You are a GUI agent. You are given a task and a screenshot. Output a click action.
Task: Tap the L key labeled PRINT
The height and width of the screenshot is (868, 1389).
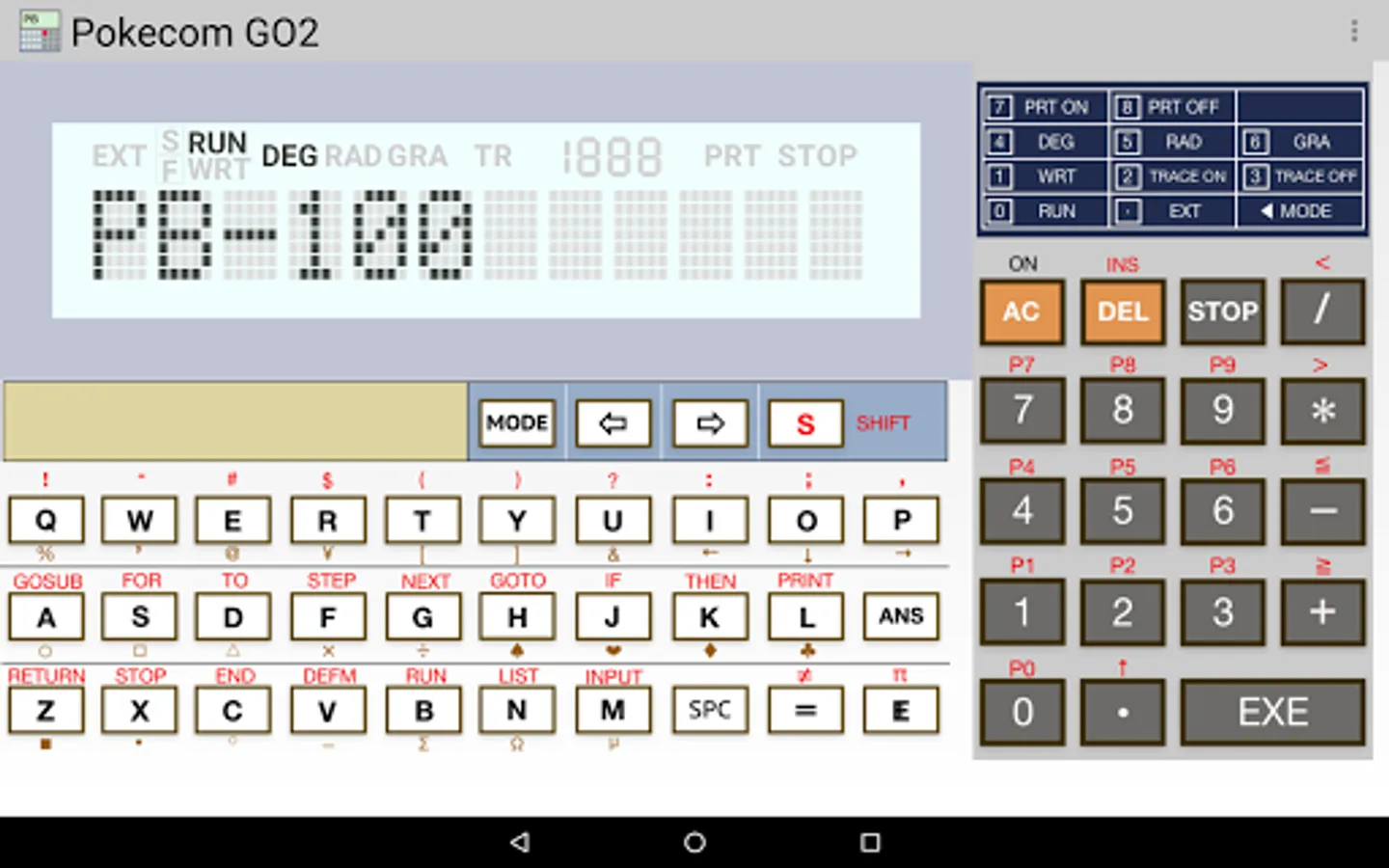pyautogui.click(x=806, y=616)
